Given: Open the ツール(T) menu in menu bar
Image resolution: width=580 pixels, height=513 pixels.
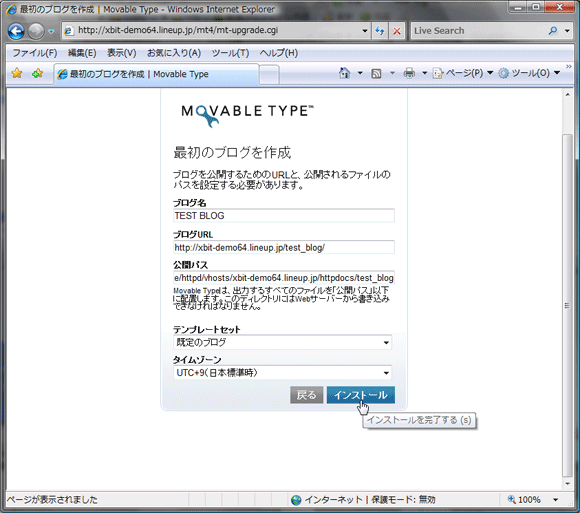Looking at the screenshot, I should 230,53.
